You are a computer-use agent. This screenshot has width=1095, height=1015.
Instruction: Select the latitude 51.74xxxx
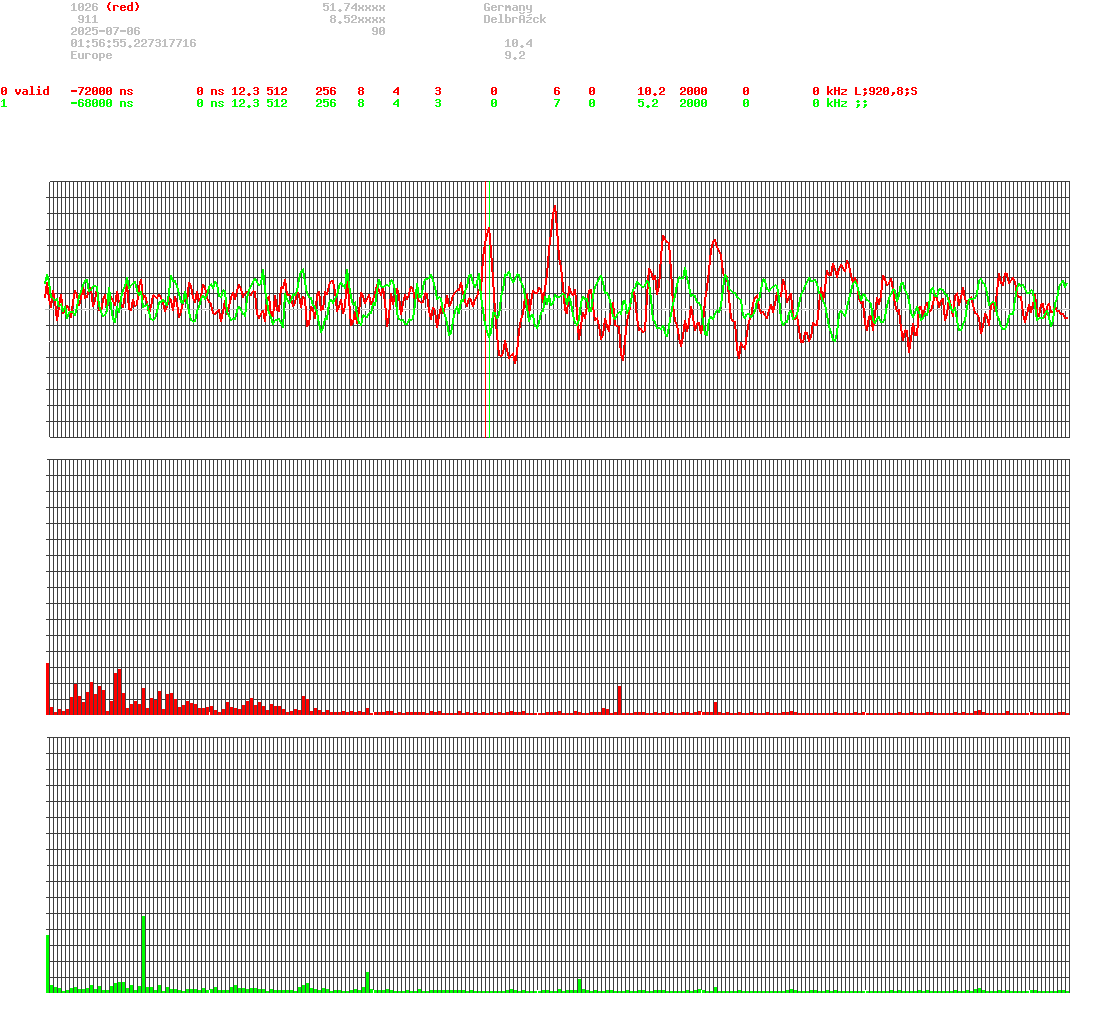point(354,7)
